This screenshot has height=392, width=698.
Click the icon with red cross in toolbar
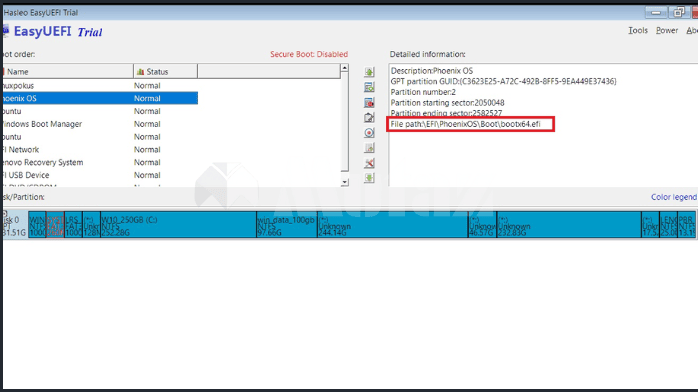(x=369, y=163)
